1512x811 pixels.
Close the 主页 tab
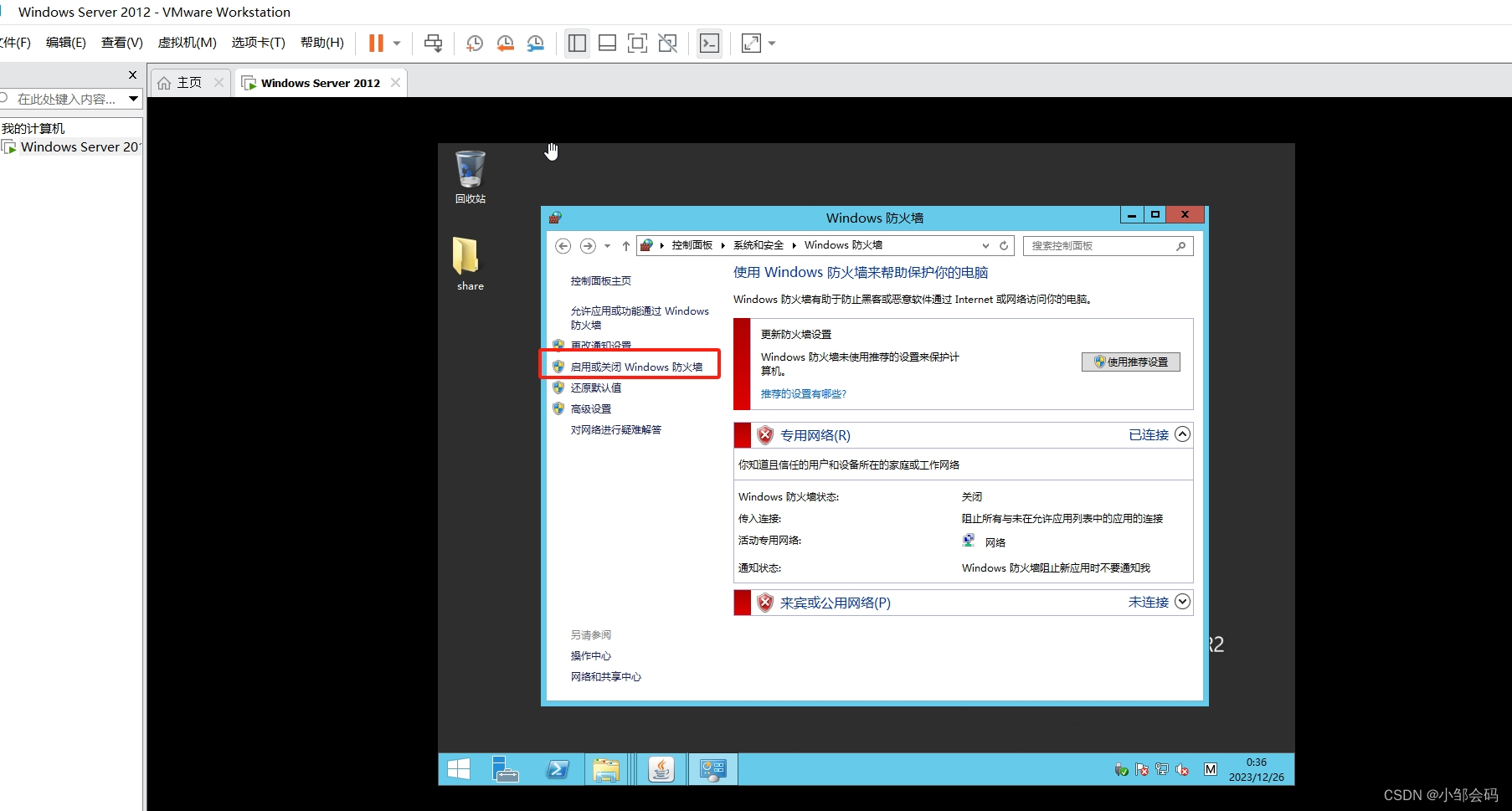click(219, 82)
